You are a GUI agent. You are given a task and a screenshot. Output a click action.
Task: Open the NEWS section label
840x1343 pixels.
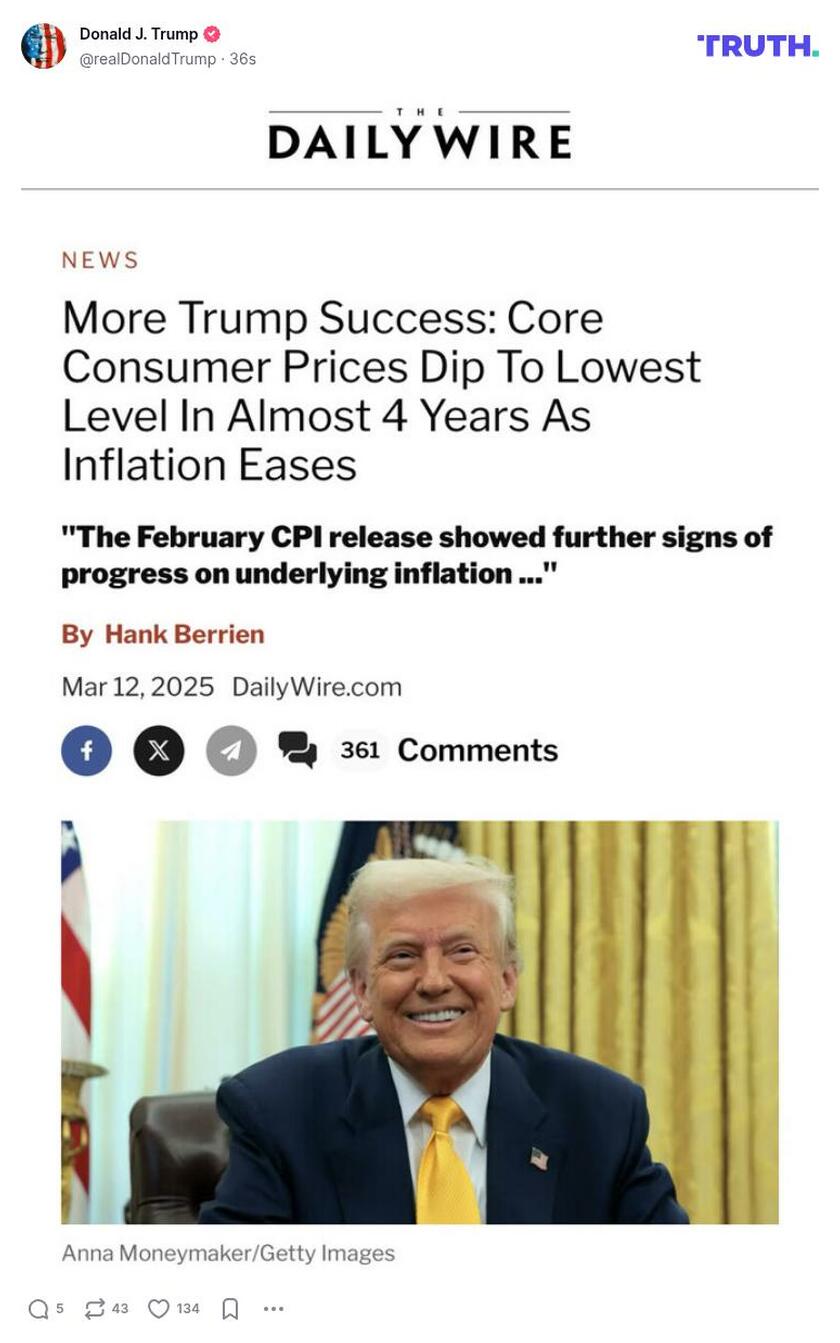pos(99,260)
